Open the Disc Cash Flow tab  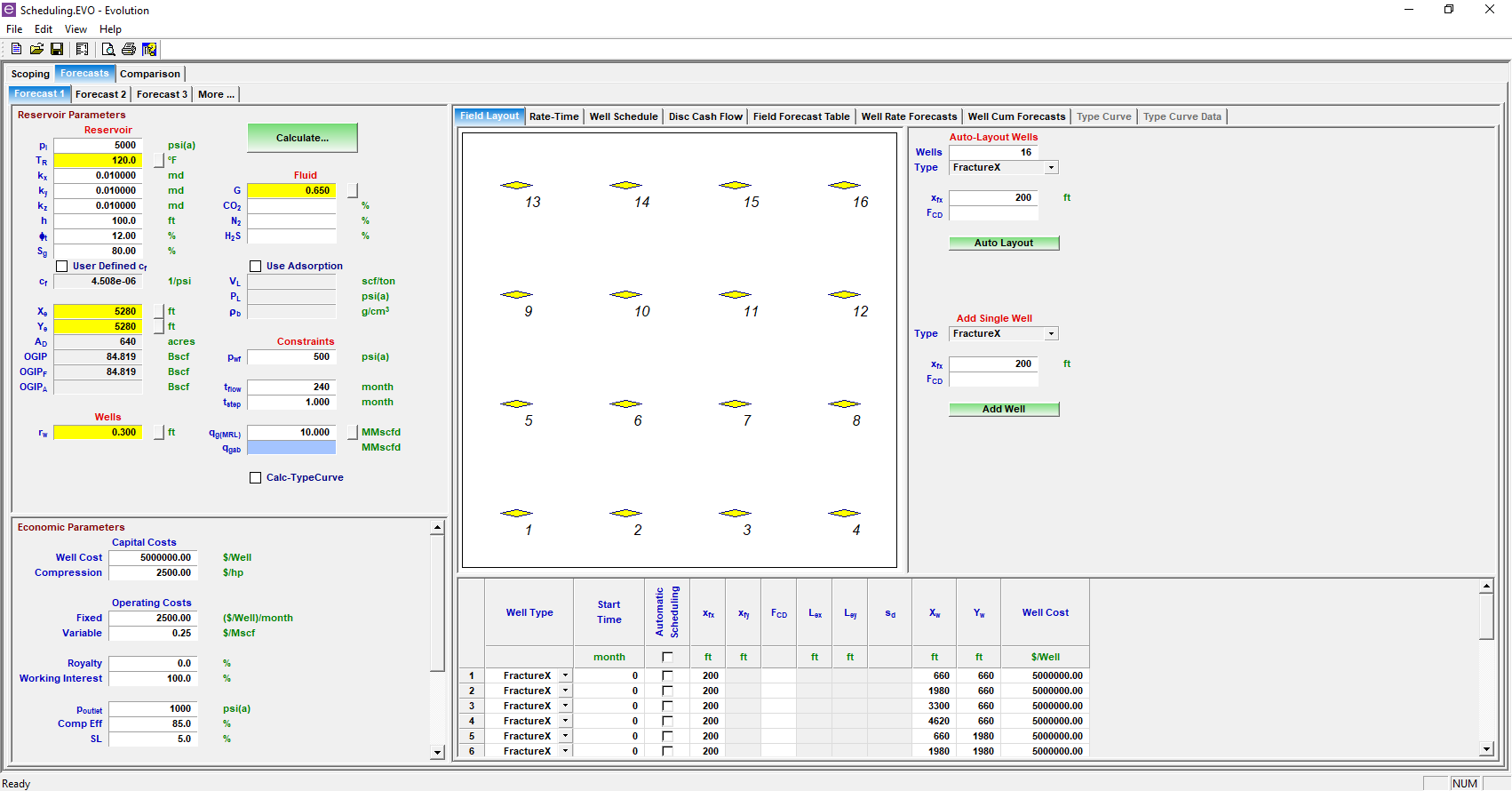tap(705, 116)
